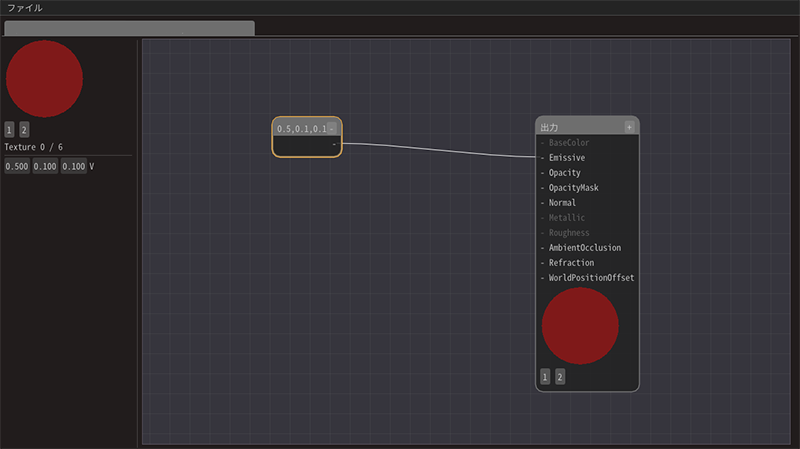Expand the 出力 node with plus button
The image size is (800, 449).
(x=629, y=127)
